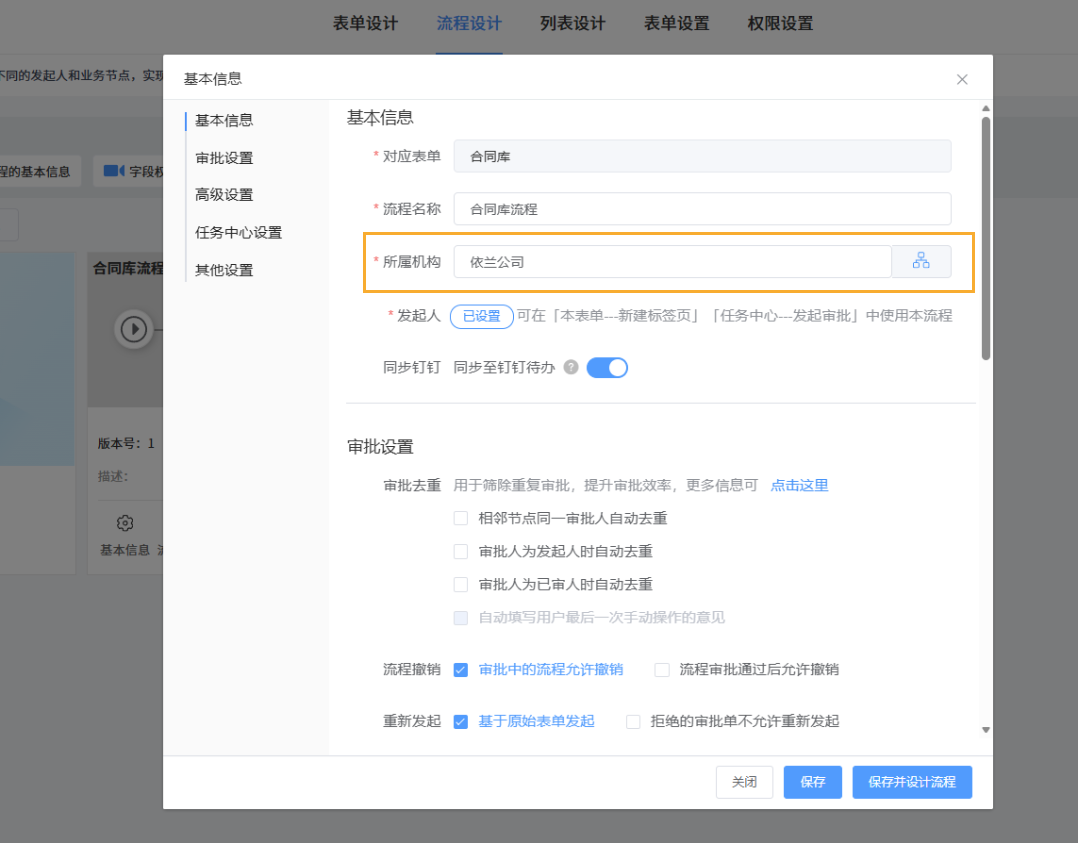Close the 基本信息 dialog with X
Image resolution: width=1078 pixels, height=843 pixels.
point(962,79)
